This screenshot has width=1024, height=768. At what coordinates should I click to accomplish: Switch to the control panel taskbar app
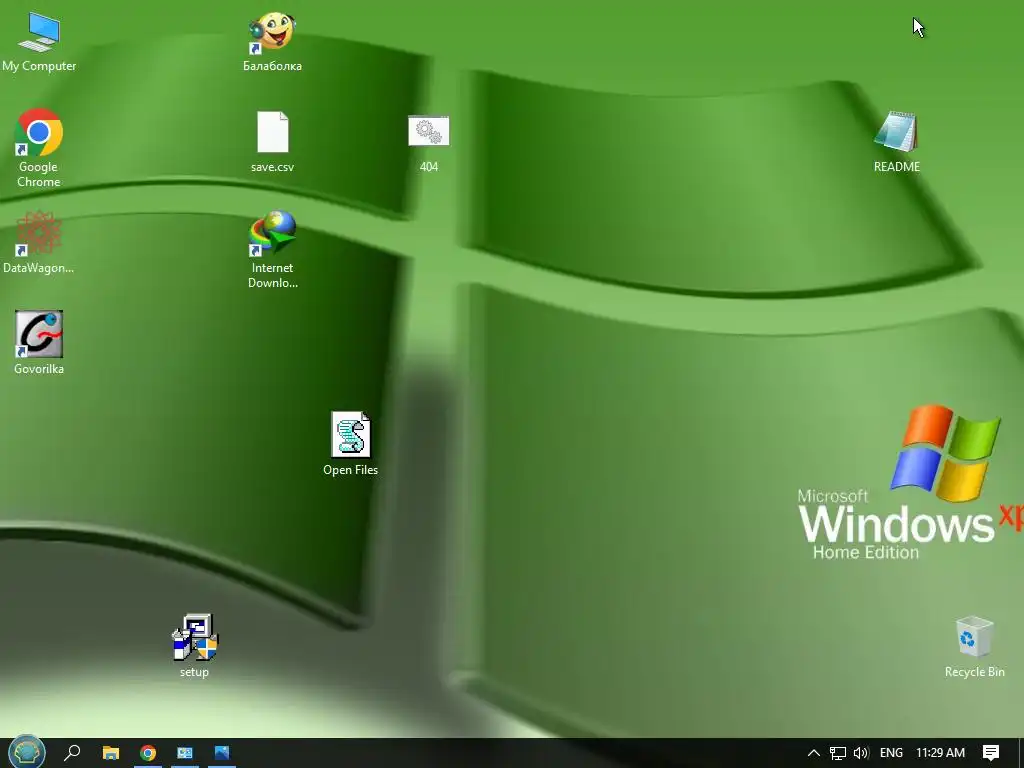[185, 753]
